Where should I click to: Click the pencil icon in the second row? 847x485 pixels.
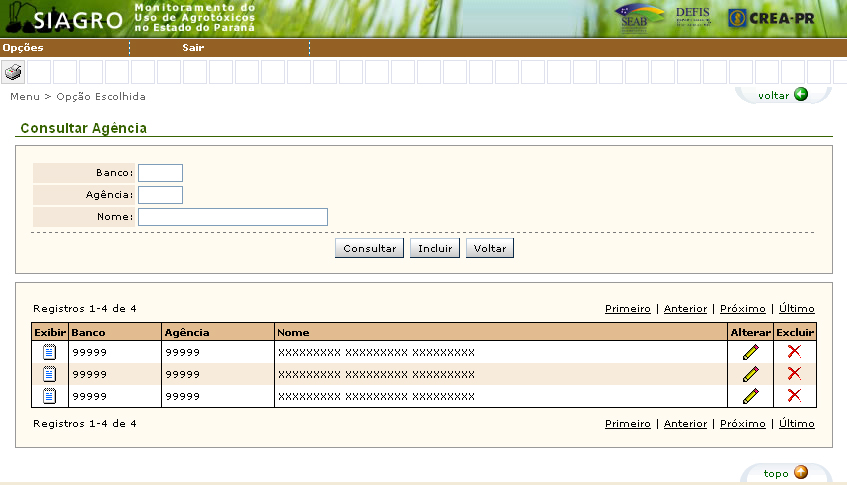(x=750, y=374)
